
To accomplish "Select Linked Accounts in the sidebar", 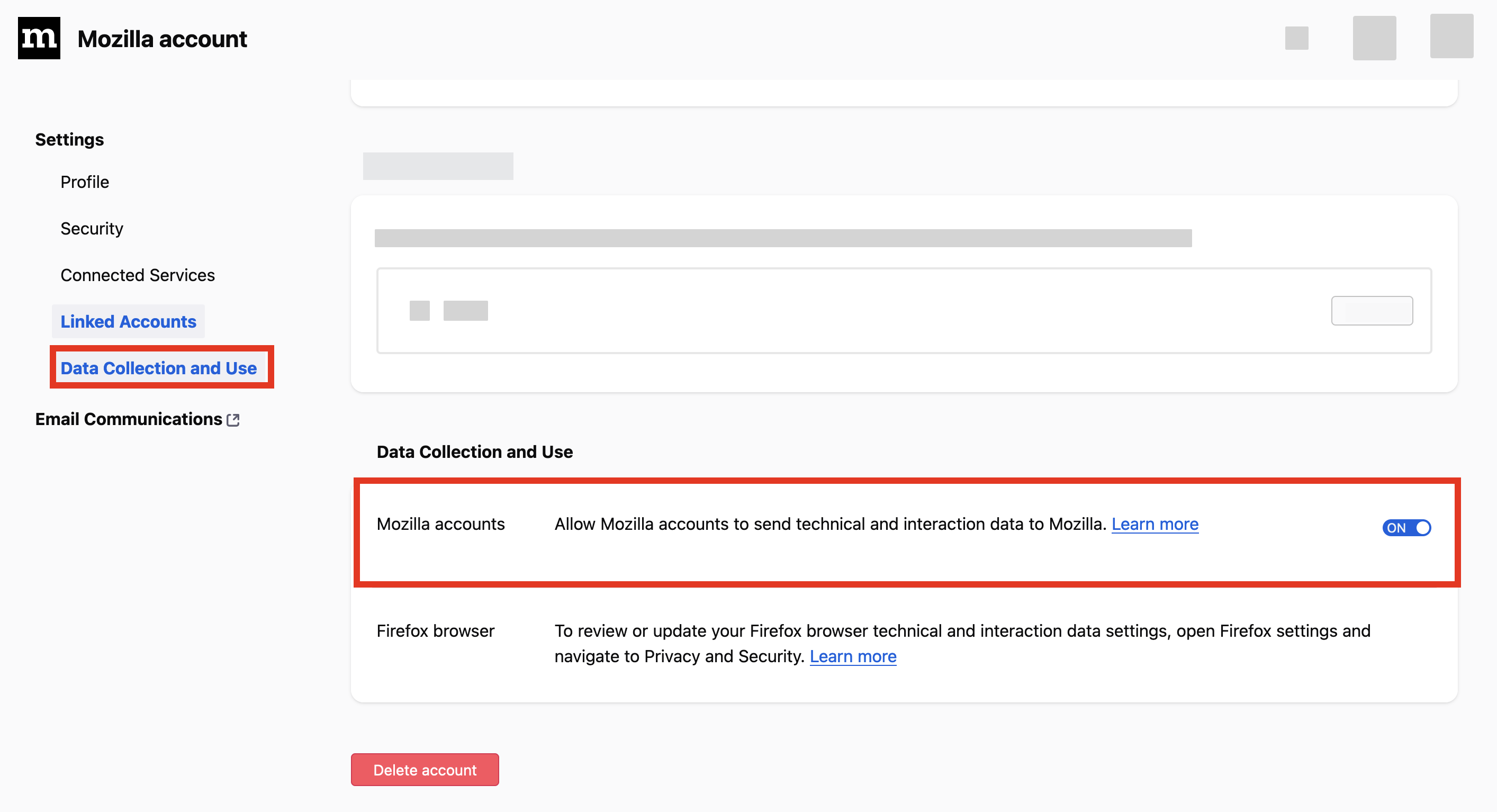I will point(129,321).
